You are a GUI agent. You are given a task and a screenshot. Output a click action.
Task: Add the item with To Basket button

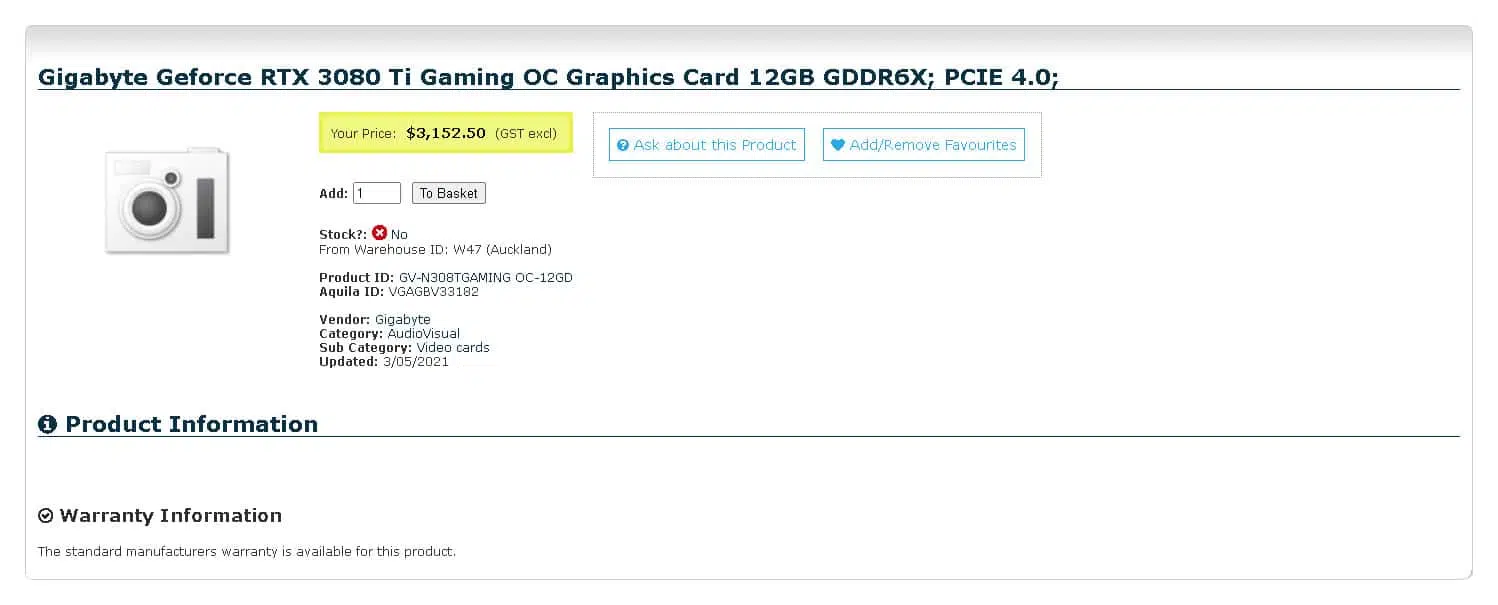449,193
